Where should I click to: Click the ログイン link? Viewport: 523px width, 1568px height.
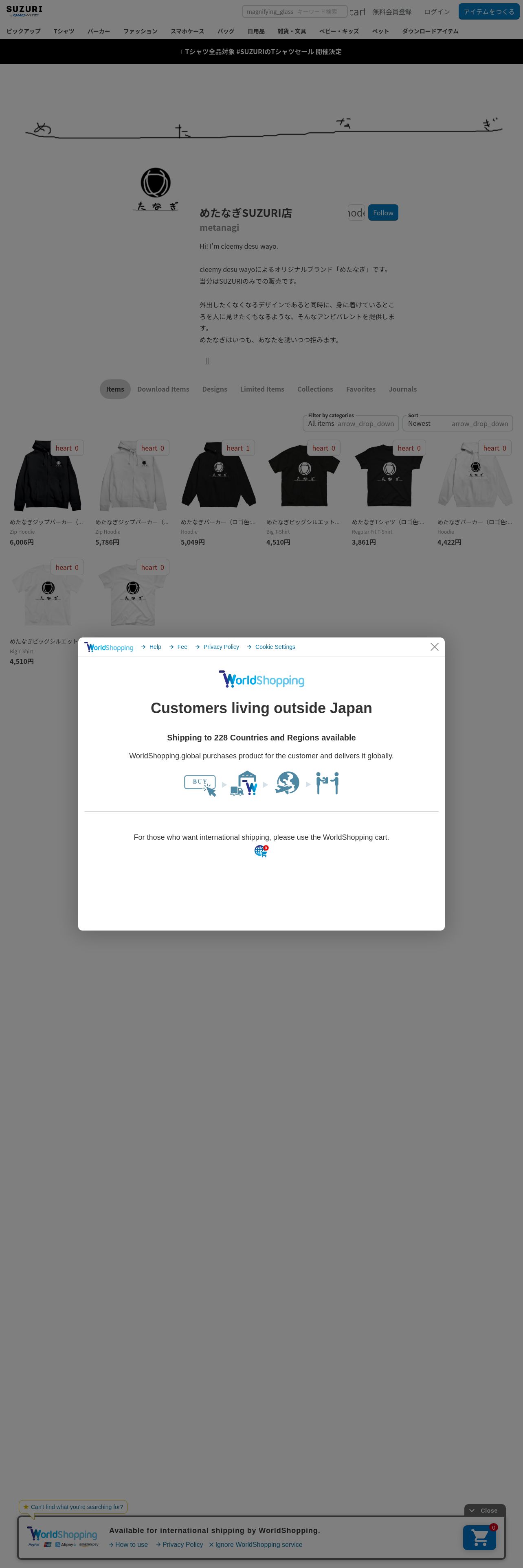tap(437, 11)
